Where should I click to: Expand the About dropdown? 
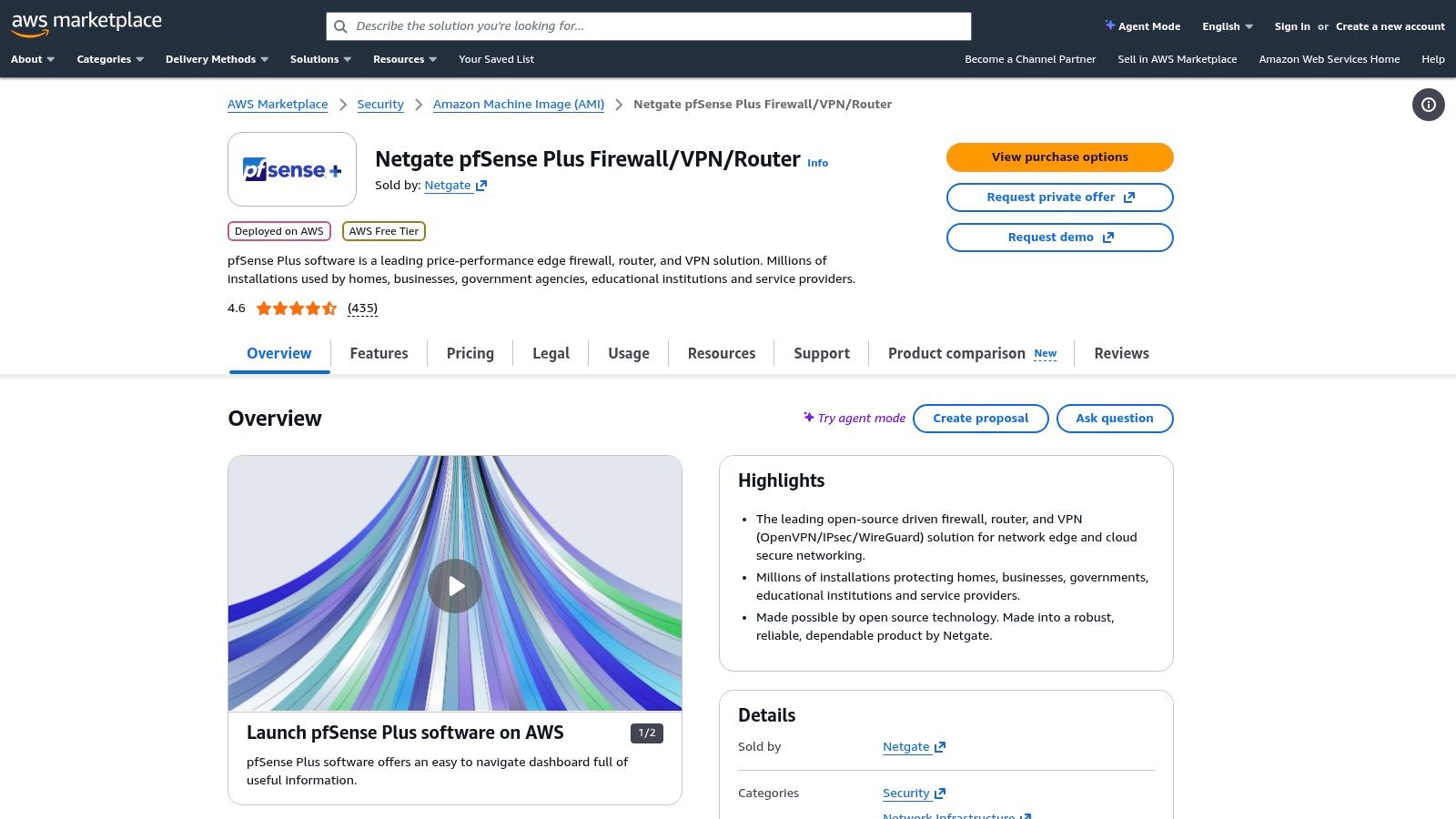click(32, 58)
